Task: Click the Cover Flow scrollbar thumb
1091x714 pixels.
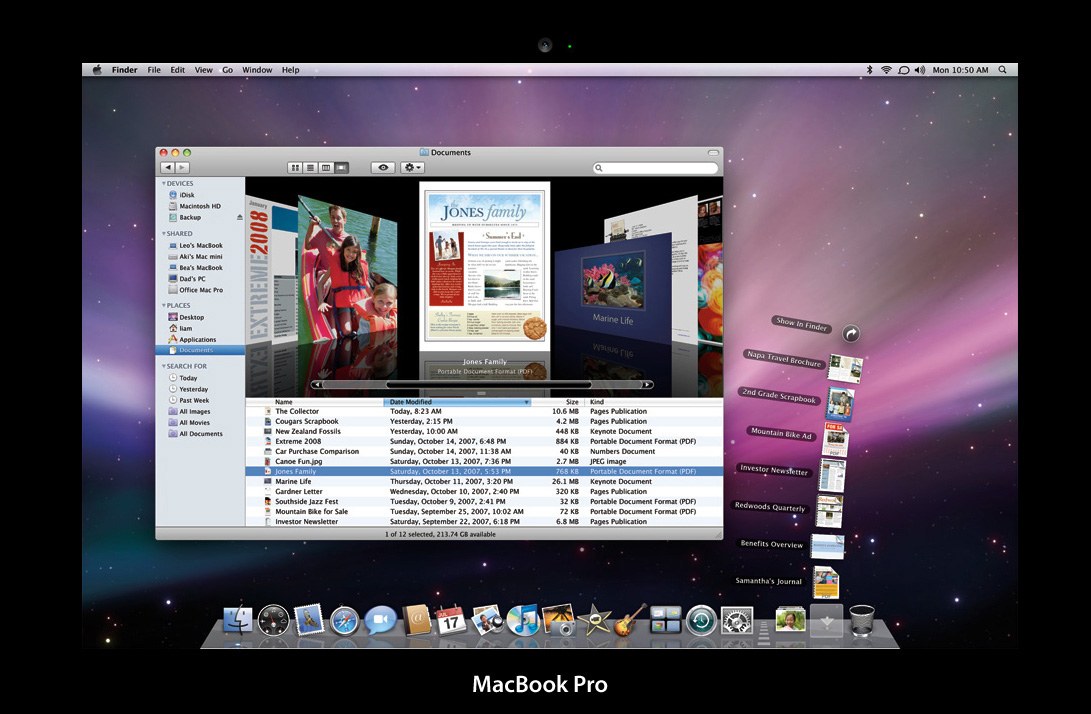Action: pos(488,384)
